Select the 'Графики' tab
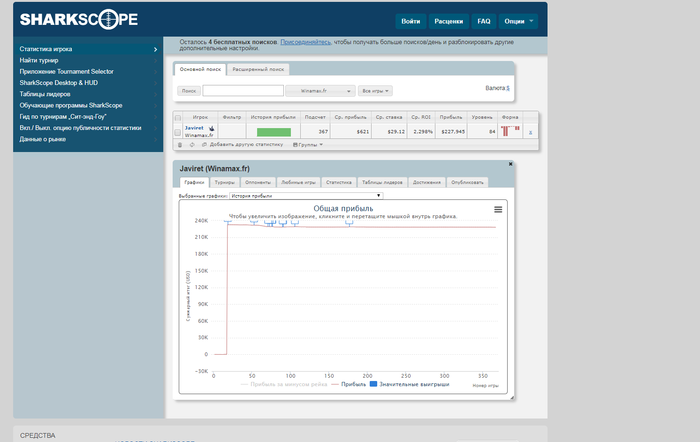 tap(194, 182)
